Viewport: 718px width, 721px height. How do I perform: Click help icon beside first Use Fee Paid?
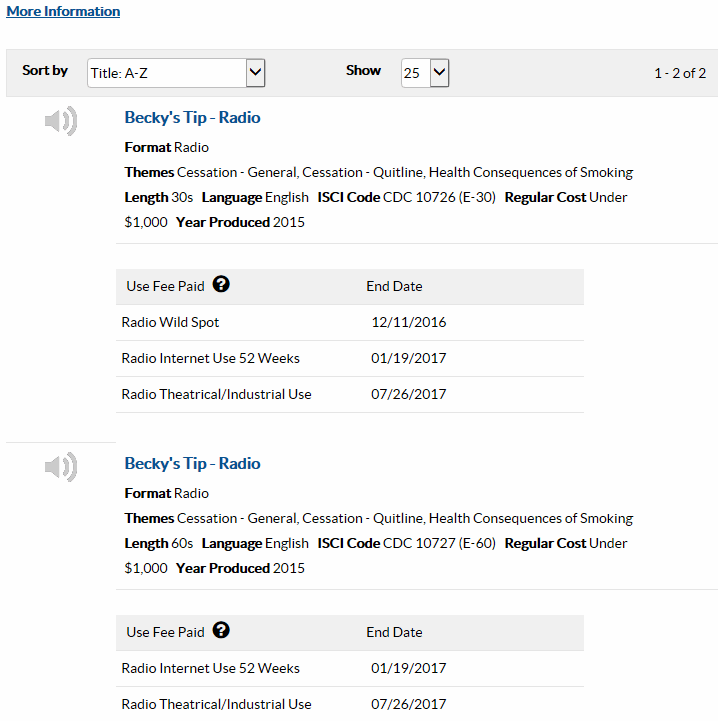222,285
